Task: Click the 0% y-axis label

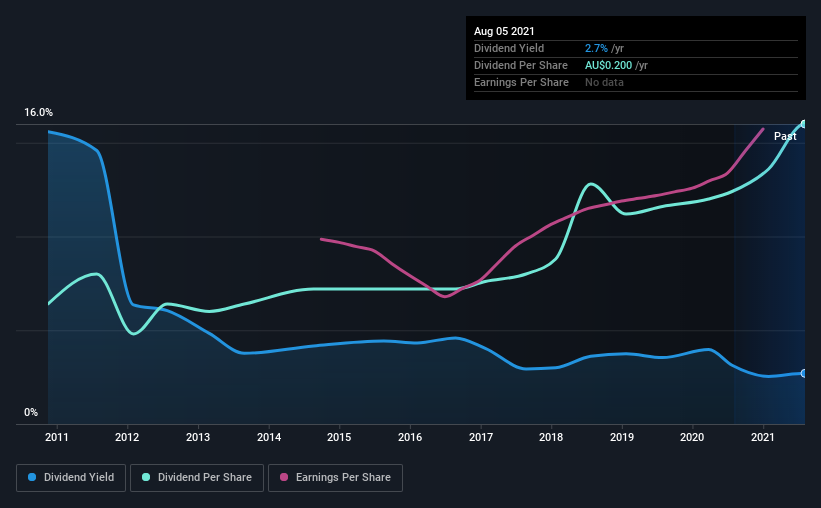Action: pyautogui.click(x=31, y=413)
